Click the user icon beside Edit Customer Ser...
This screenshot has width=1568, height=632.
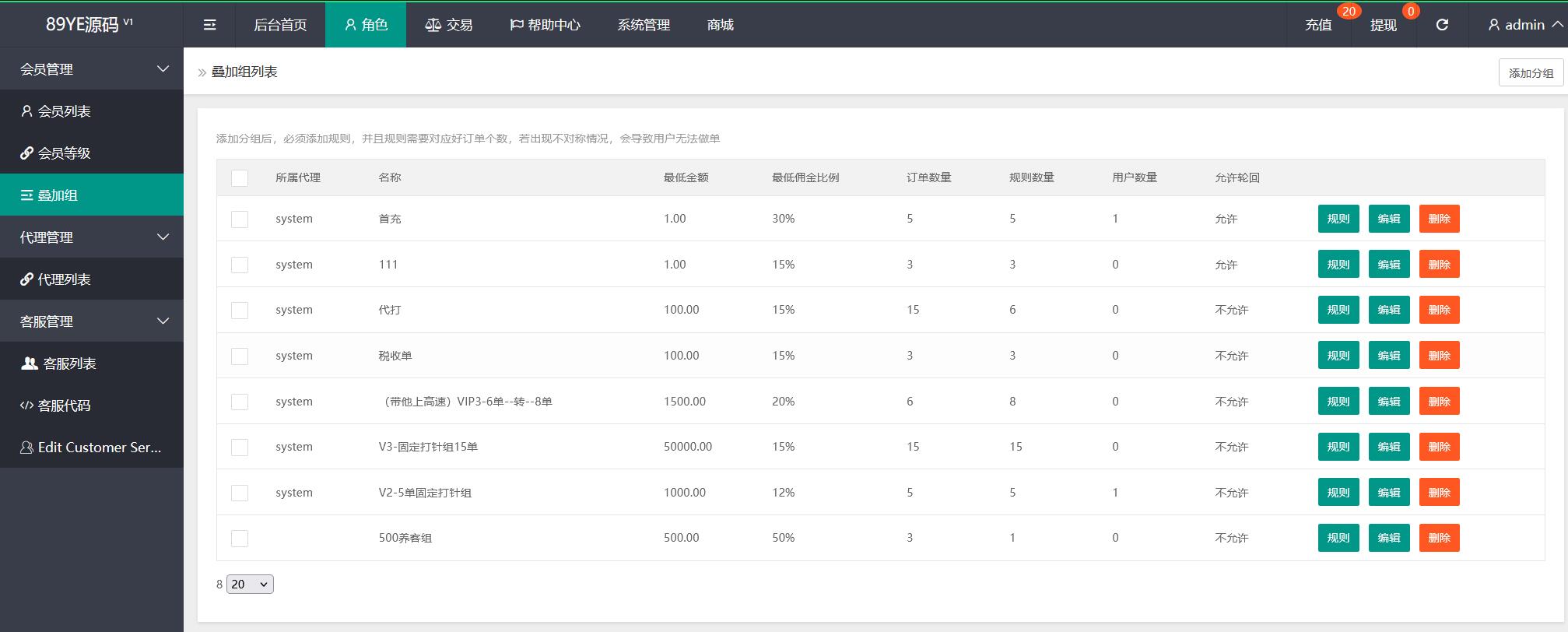click(x=26, y=448)
